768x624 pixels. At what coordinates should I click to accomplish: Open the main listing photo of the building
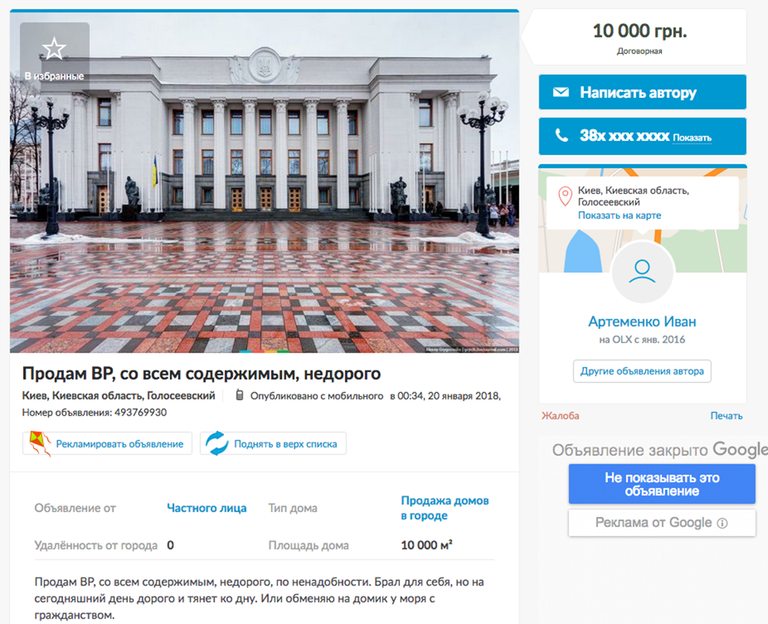click(x=264, y=181)
